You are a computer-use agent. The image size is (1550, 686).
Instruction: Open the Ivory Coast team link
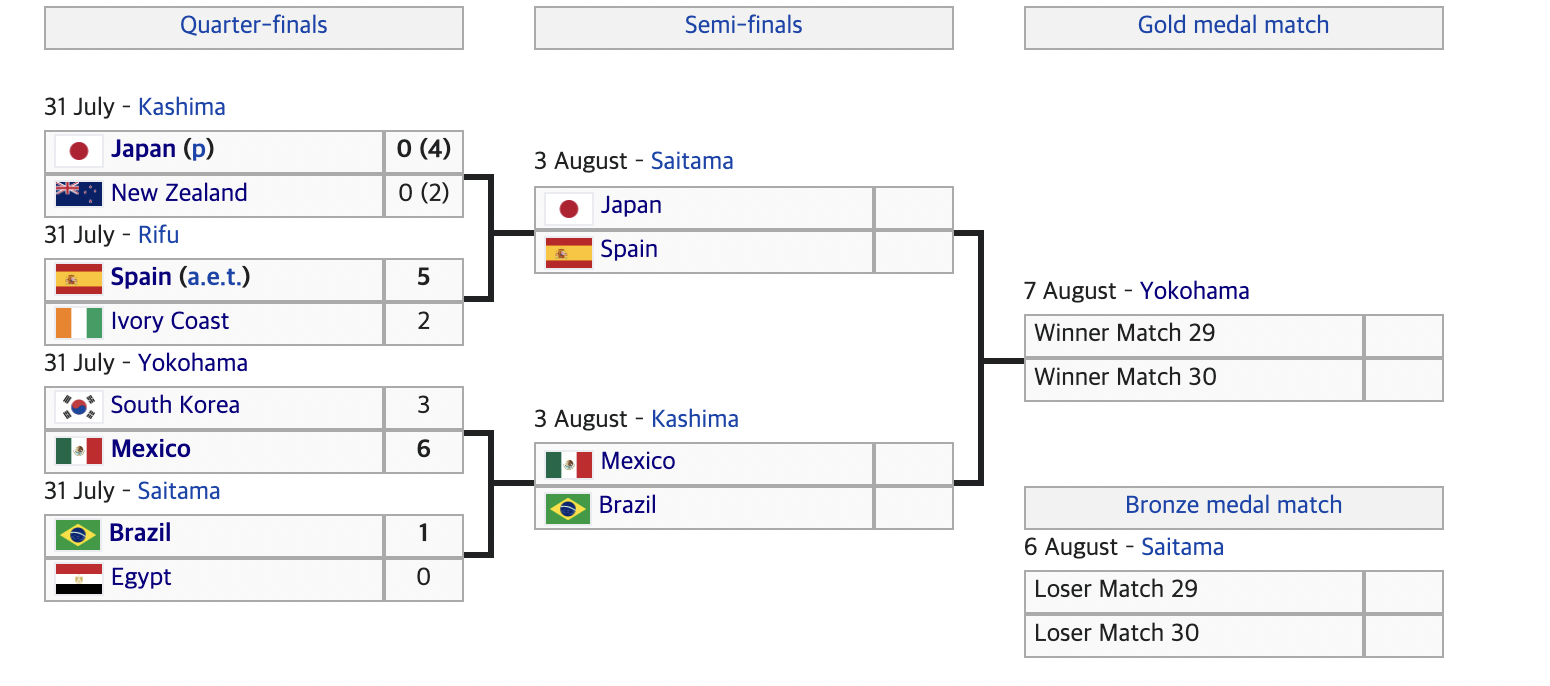tap(170, 321)
